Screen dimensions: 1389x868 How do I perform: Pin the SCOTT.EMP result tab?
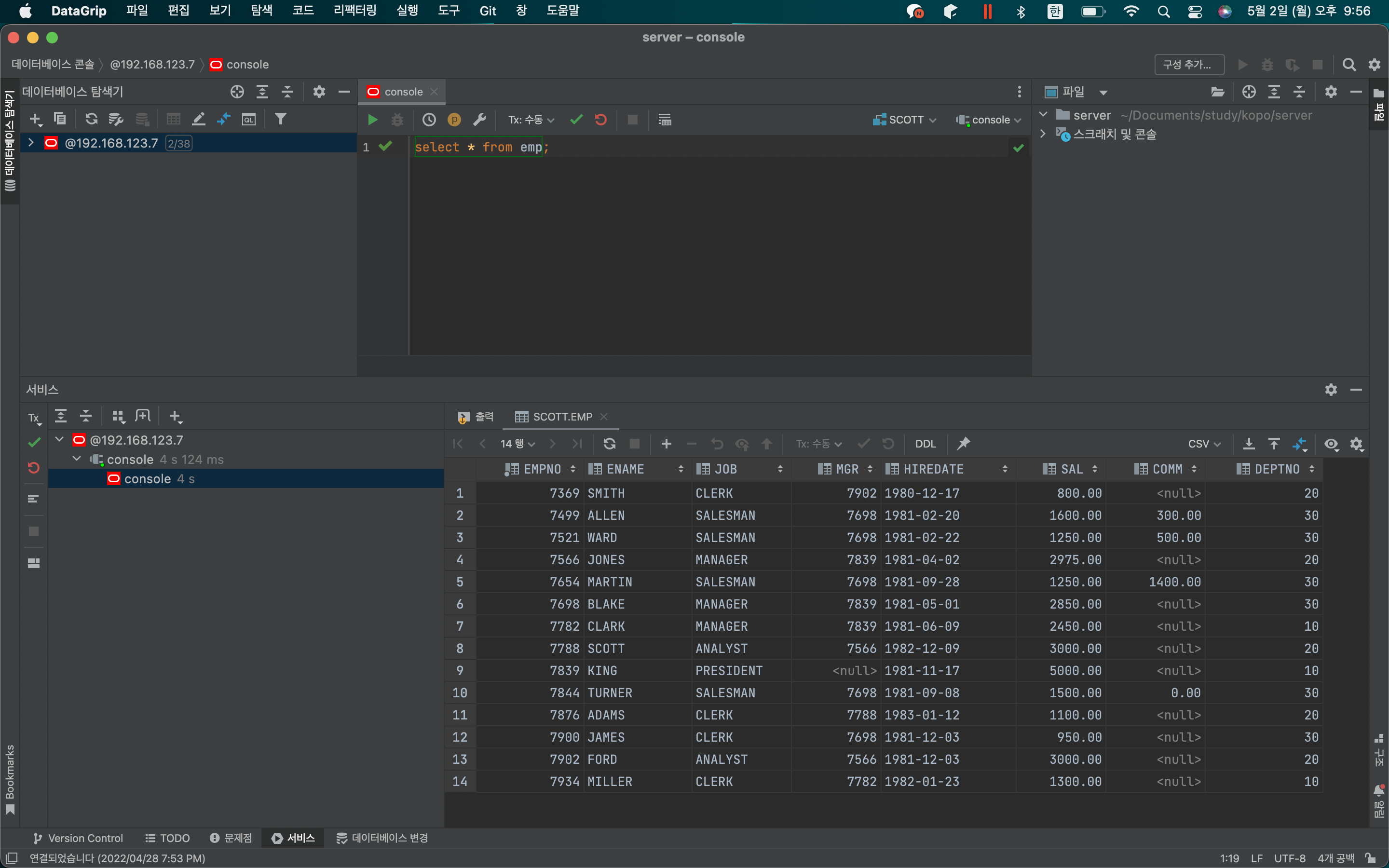(x=964, y=443)
